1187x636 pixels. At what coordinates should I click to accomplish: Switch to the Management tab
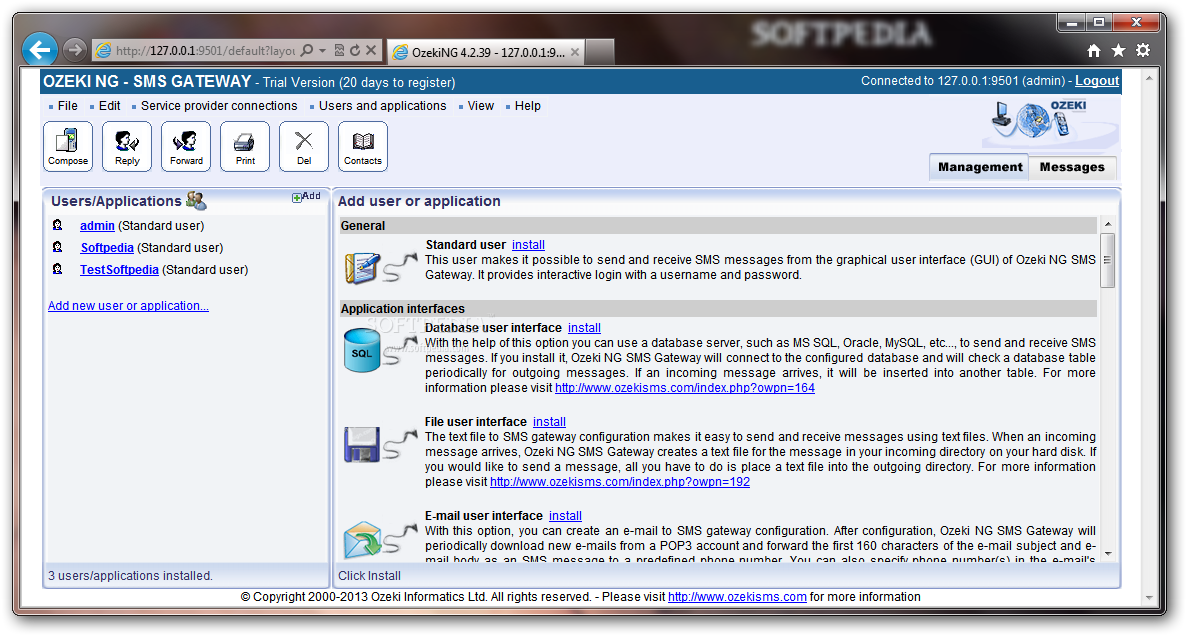click(x=980, y=167)
